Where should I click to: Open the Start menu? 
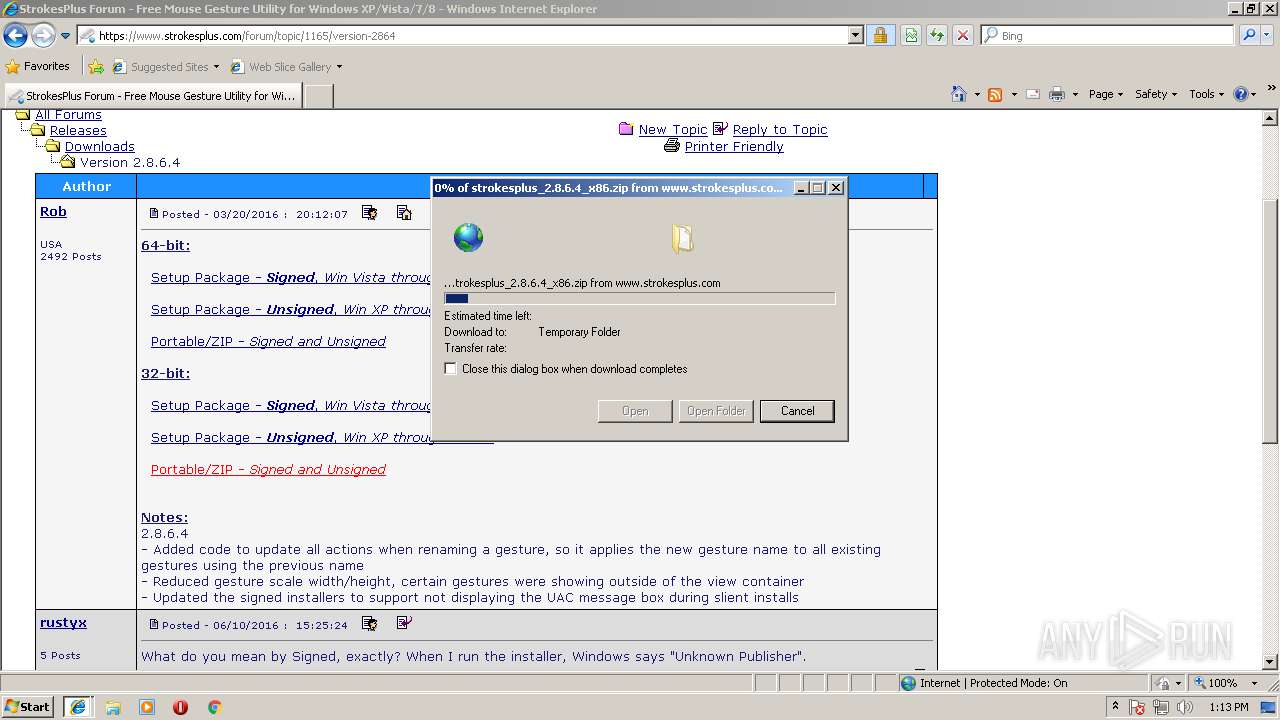tap(28, 707)
